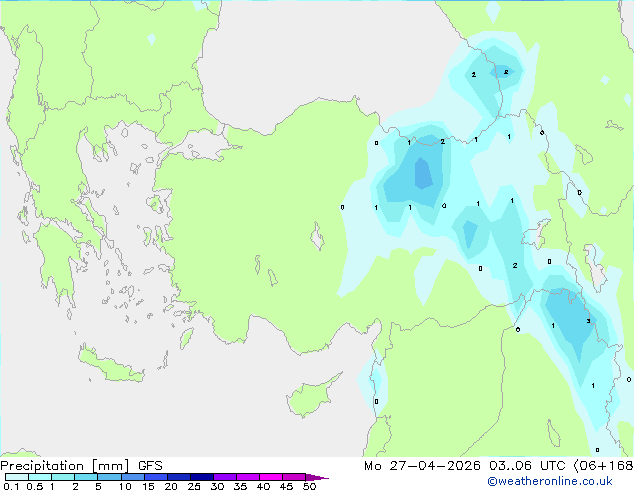Click the over-50 mm arrow tip of legend
The width and height of the screenshot is (634, 490).
coord(317,477)
